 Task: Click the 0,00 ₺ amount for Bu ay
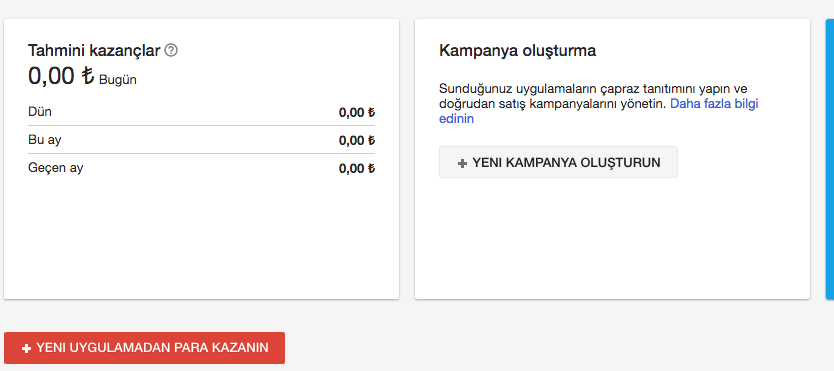[x=357, y=141]
